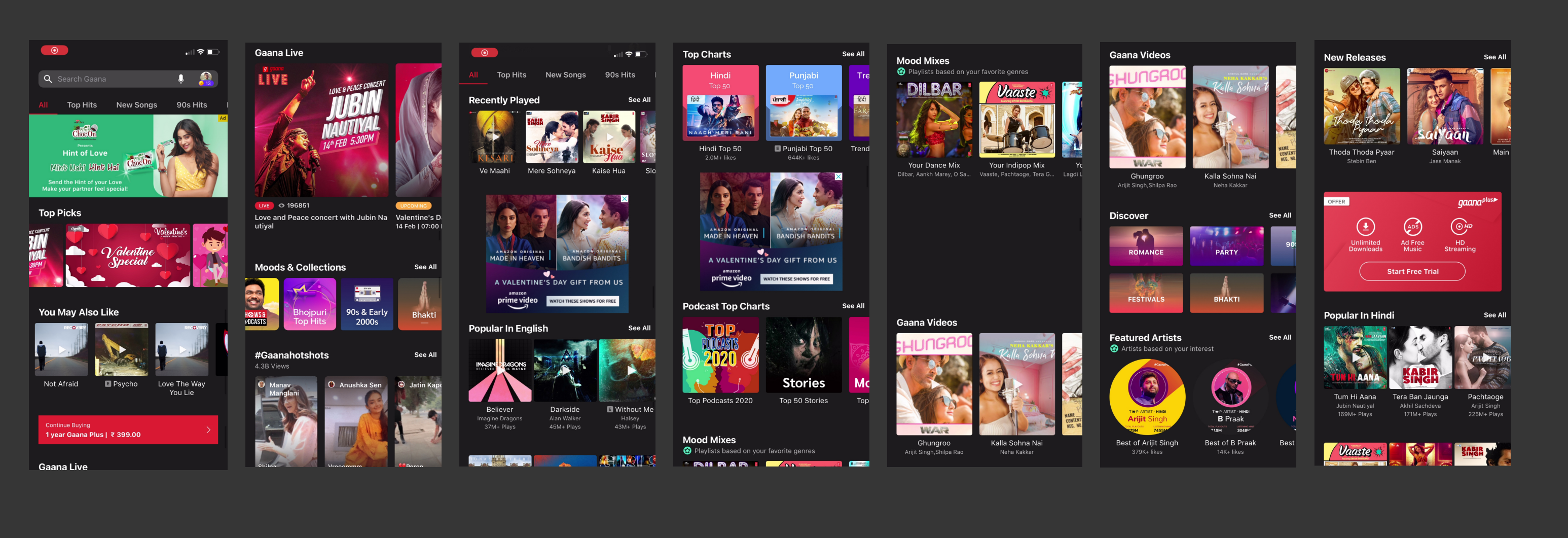Tap the Ad Free Music icon in the offer card

coord(1412,226)
